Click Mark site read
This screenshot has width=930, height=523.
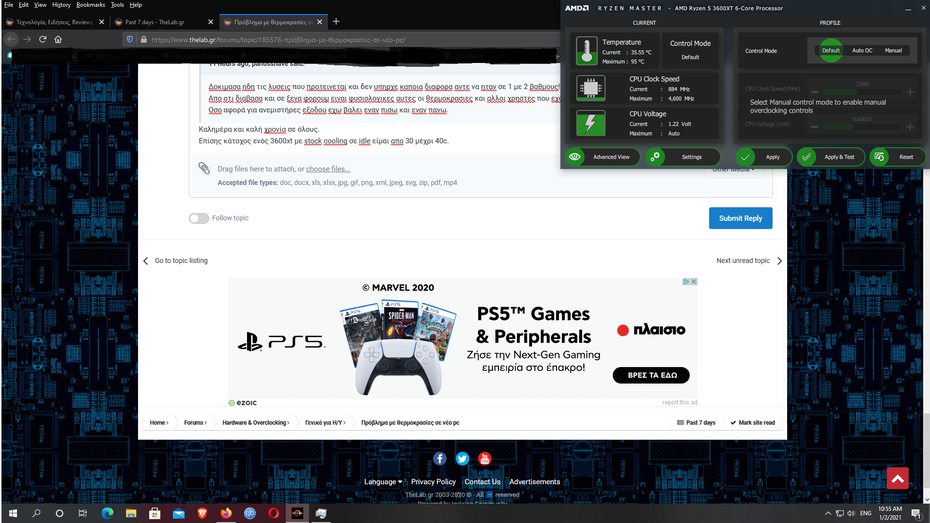click(753, 423)
